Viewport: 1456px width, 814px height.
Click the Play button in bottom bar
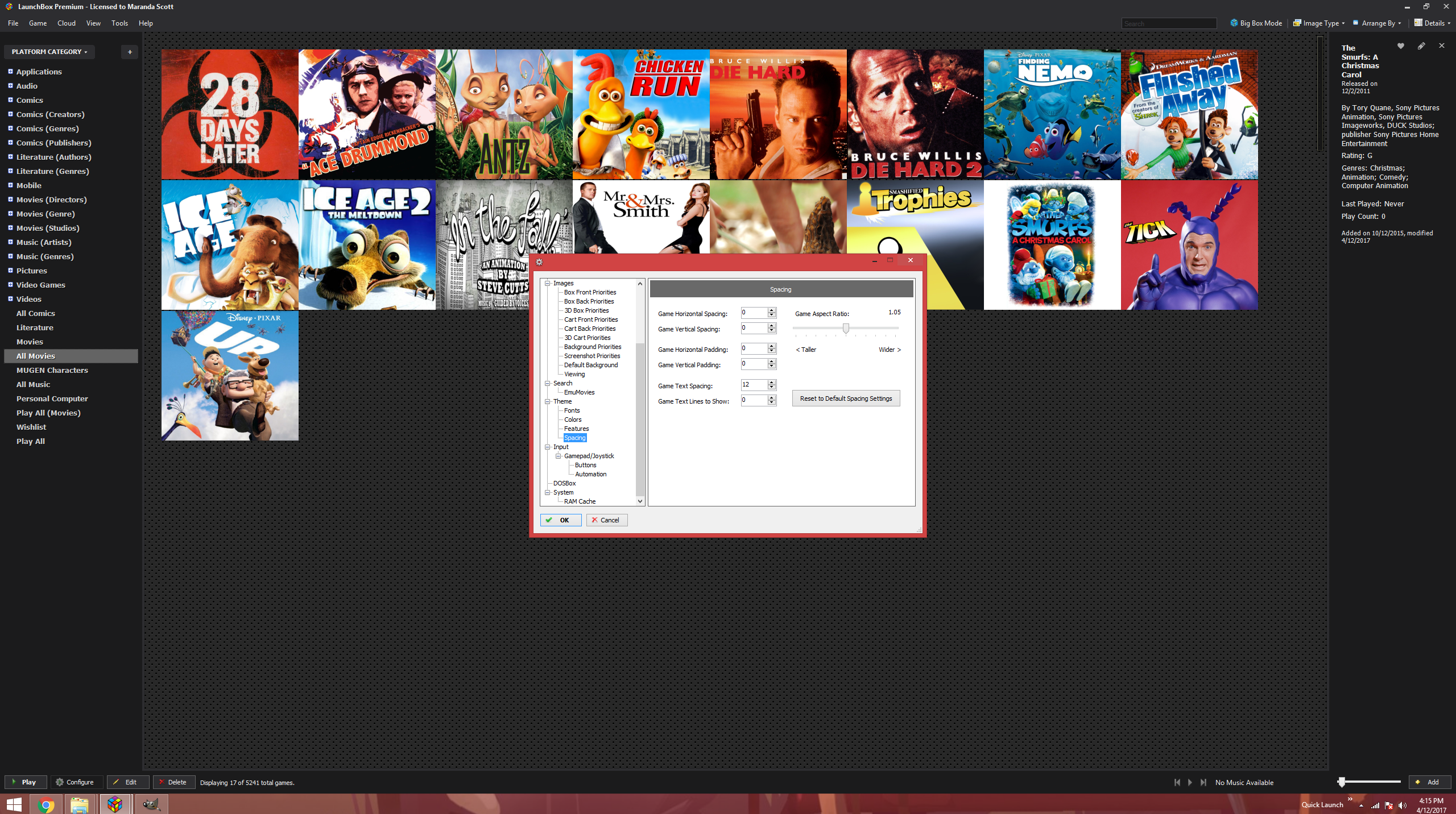[25, 782]
